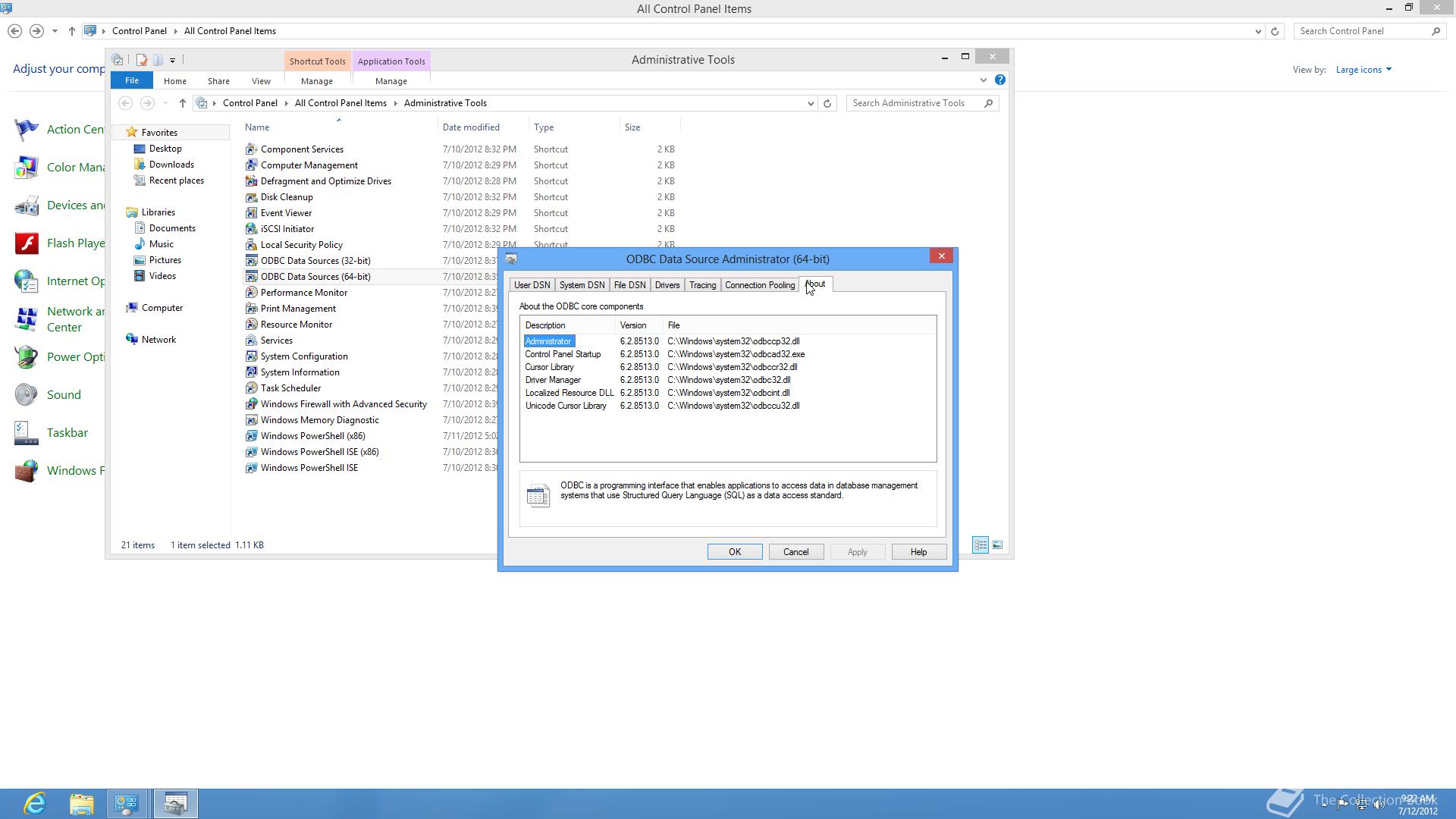Screen dimensions: 1456x819
Task: Open the Home ribbon tab
Action: (174, 81)
